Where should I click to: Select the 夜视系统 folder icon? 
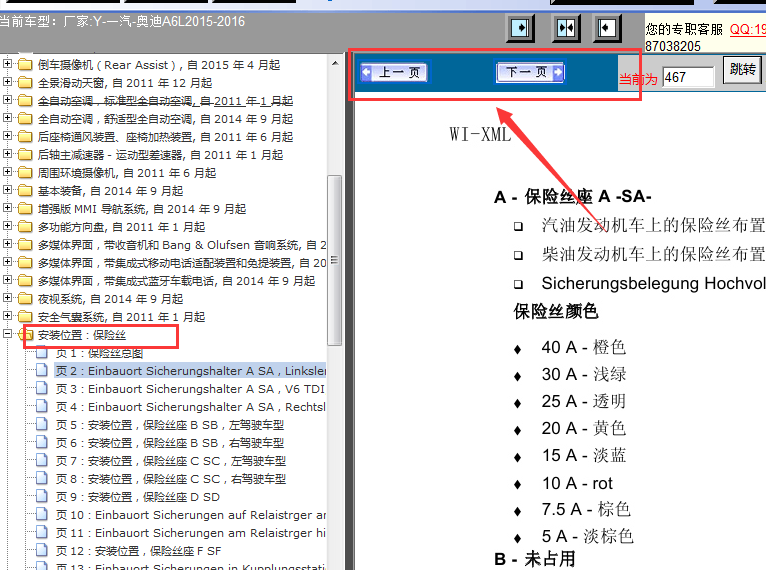[x=25, y=298]
